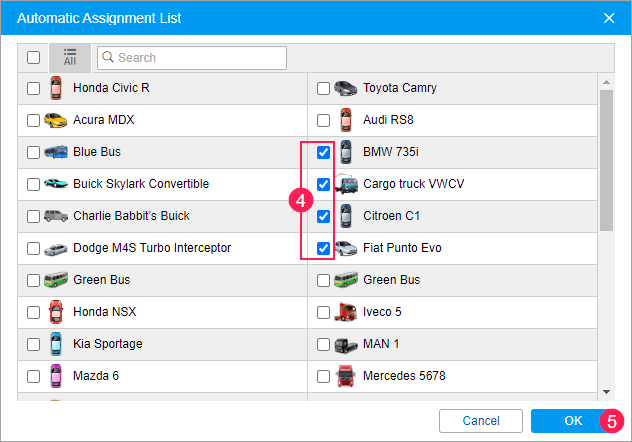
Task: Click the pink Mazda 6 car icon
Action: point(56,376)
